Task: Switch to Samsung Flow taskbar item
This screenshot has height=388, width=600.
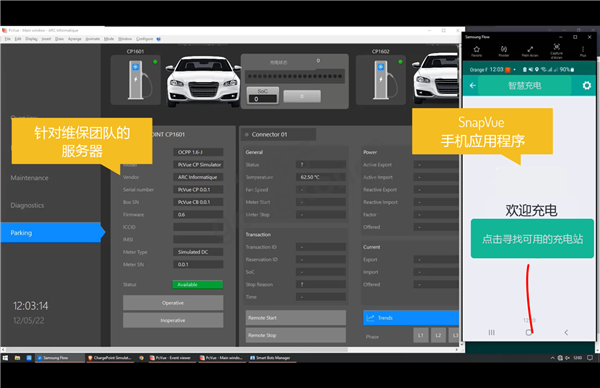Action: pyautogui.click(x=60, y=358)
